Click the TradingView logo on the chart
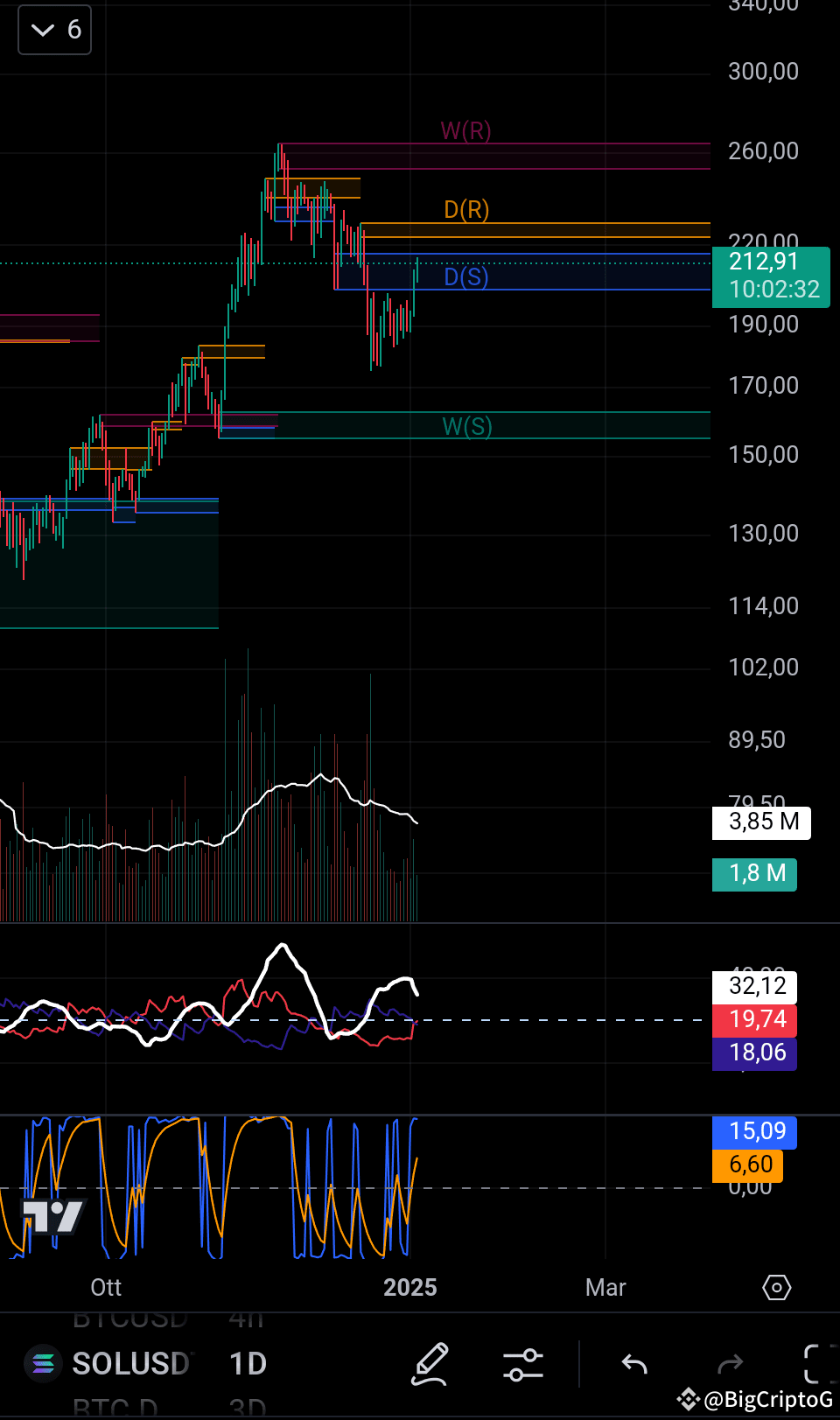 pyautogui.click(x=52, y=1215)
